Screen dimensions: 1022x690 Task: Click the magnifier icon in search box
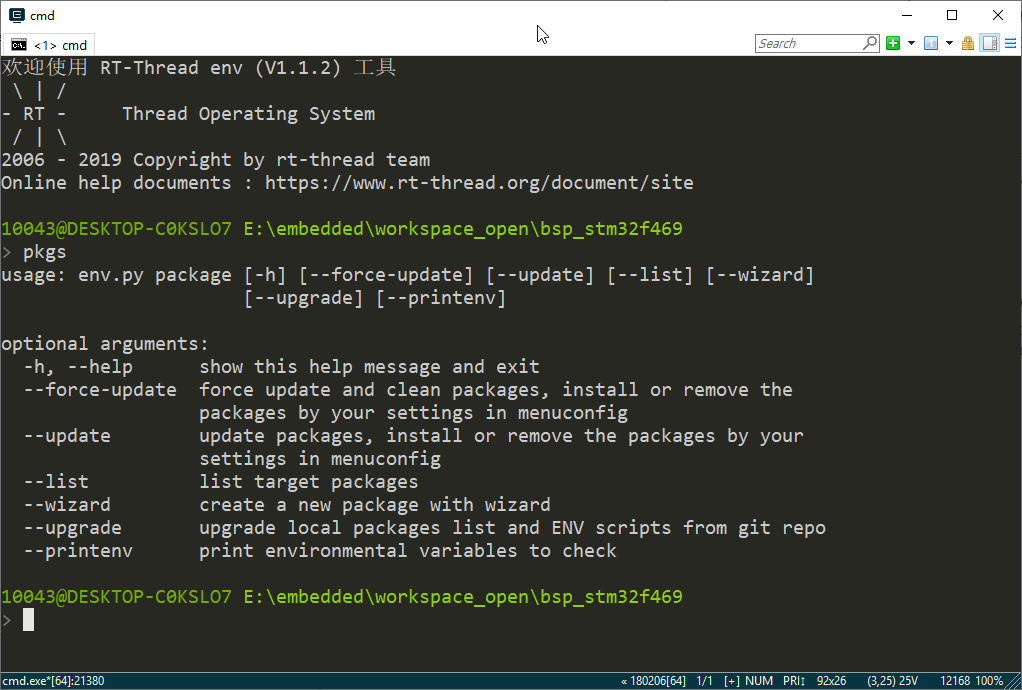pyautogui.click(x=870, y=43)
